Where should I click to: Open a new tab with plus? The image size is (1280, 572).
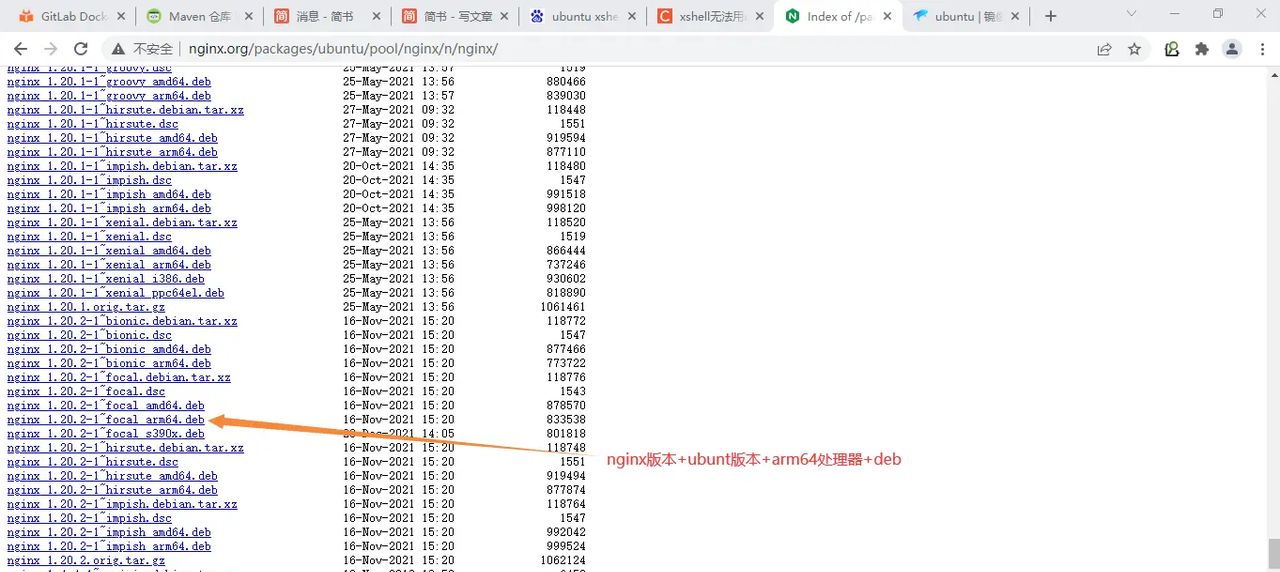click(1051, 16)
